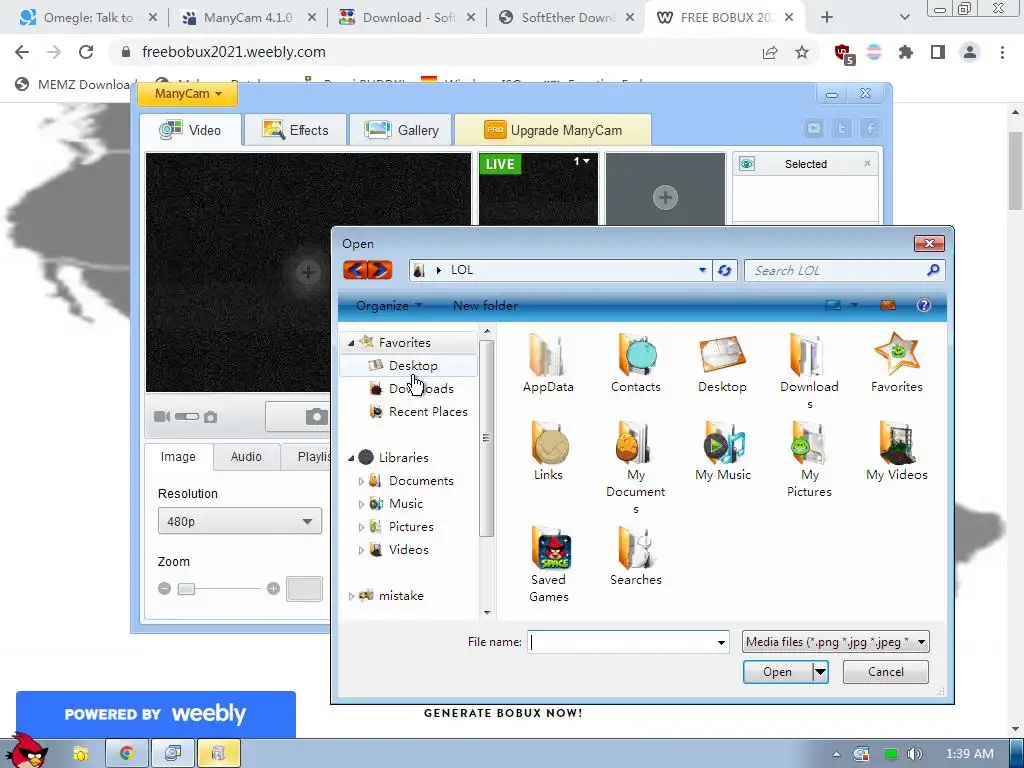Screen dimensions: 1024x768
Task: Click the ManyCam YouTube icon
Action: [x=814, y=129]
